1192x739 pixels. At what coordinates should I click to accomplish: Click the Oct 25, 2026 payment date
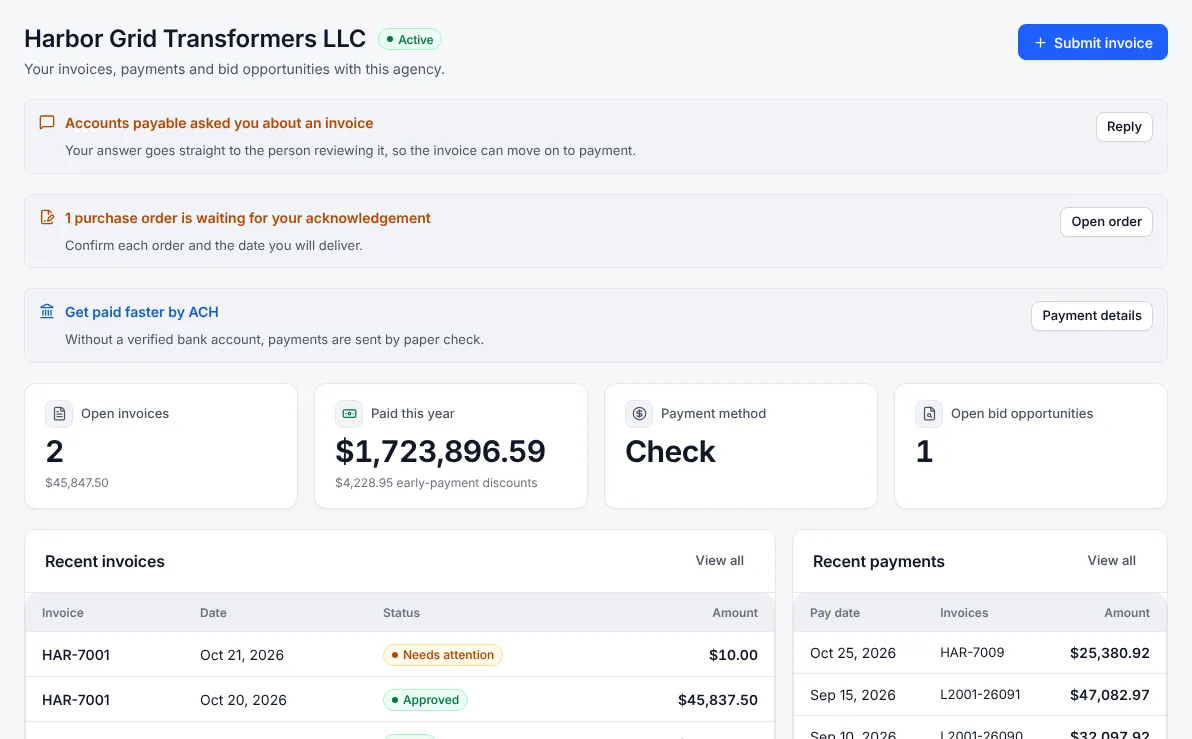point(853,653)
